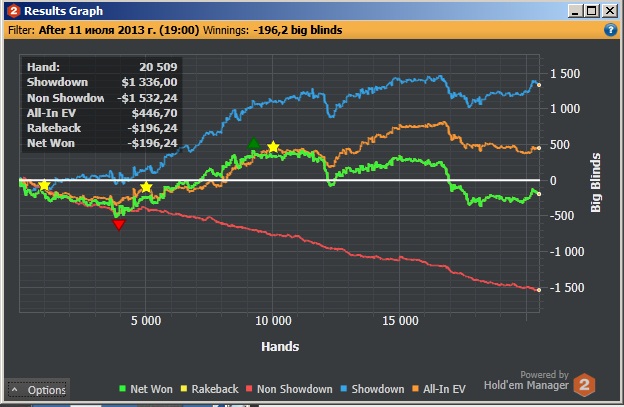Toggle the Net Won legend entry
This screenshot has width=624, height=407.
(x=146, y=389)
